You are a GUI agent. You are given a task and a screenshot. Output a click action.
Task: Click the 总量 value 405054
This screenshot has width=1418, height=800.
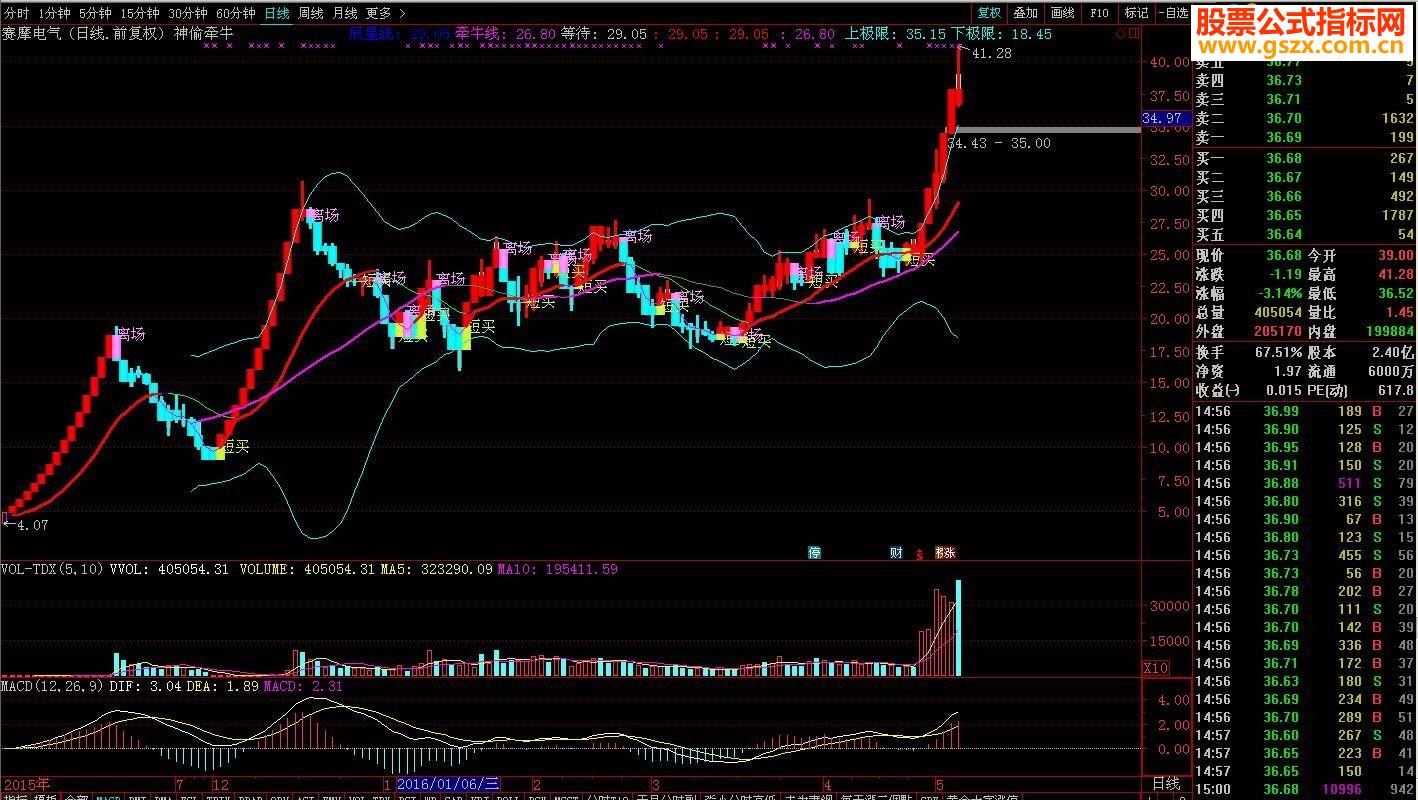click(1277, 312)
